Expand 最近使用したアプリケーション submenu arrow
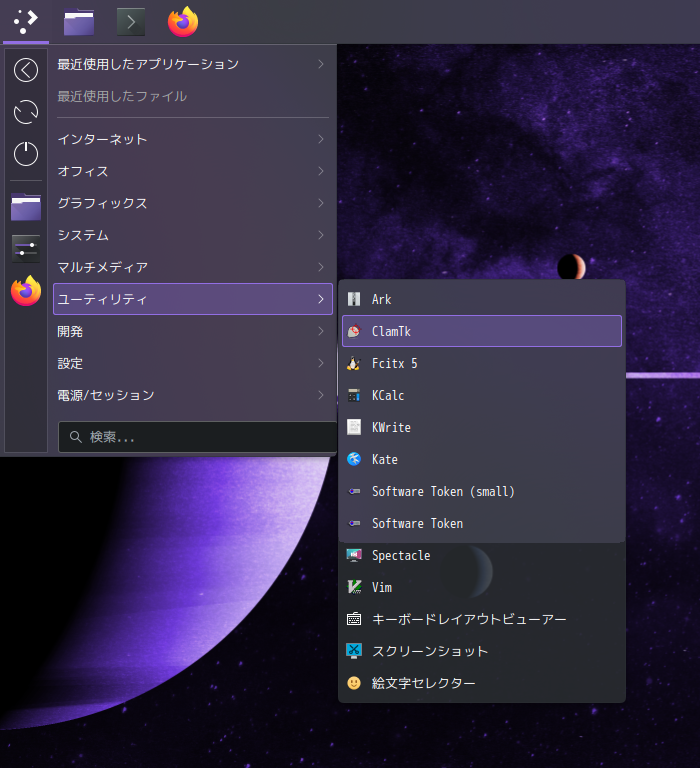This screenshot has height=768, width=700. tap(321, 64)
